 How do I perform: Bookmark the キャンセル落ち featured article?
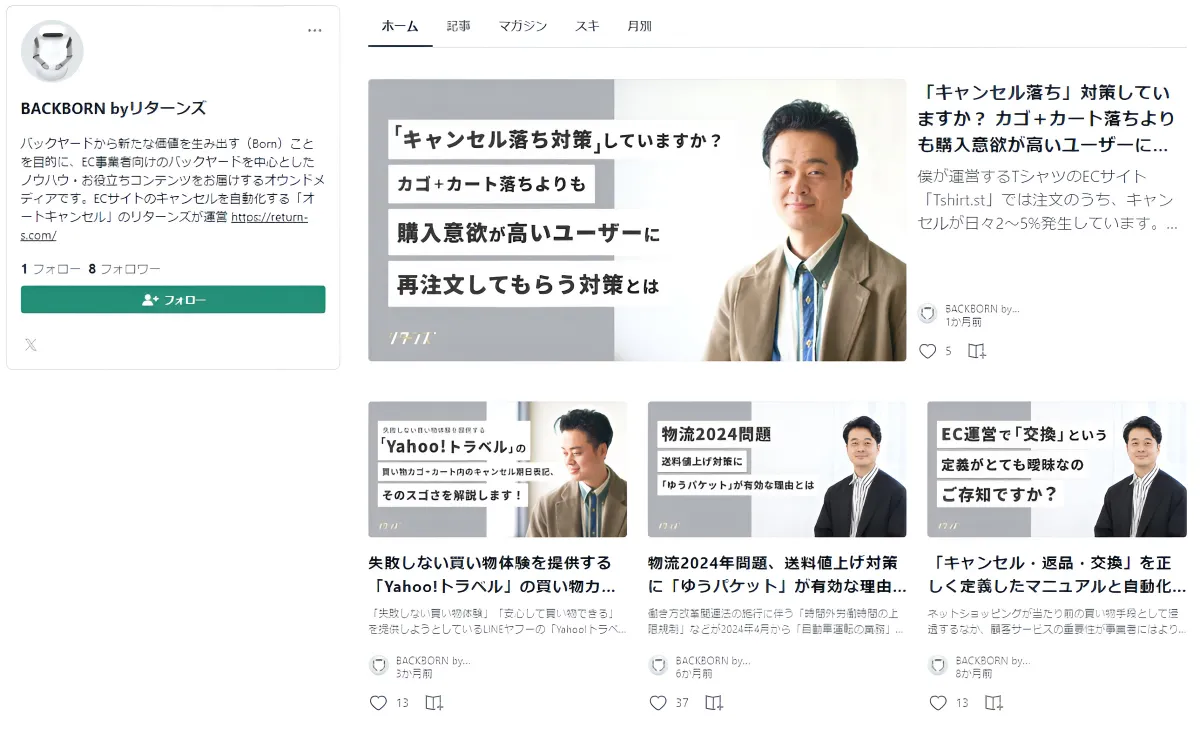(977, 351)
